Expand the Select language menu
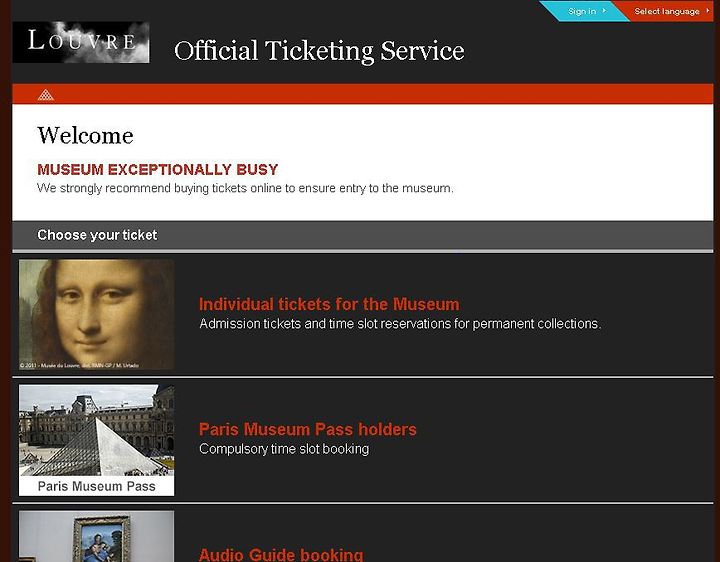Viewport: 720px width, 562px height. click(667, 11)
